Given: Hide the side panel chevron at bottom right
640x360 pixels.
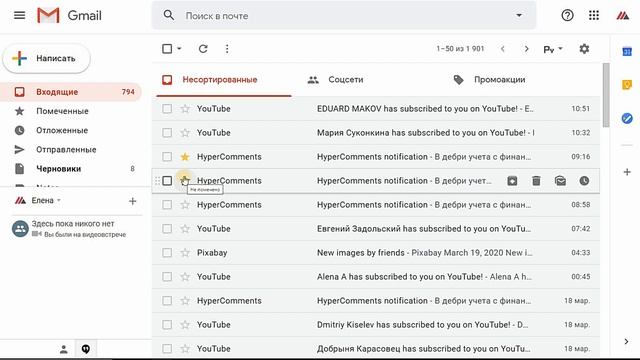Looking at the screenshot, I should (x=627, y=342).
